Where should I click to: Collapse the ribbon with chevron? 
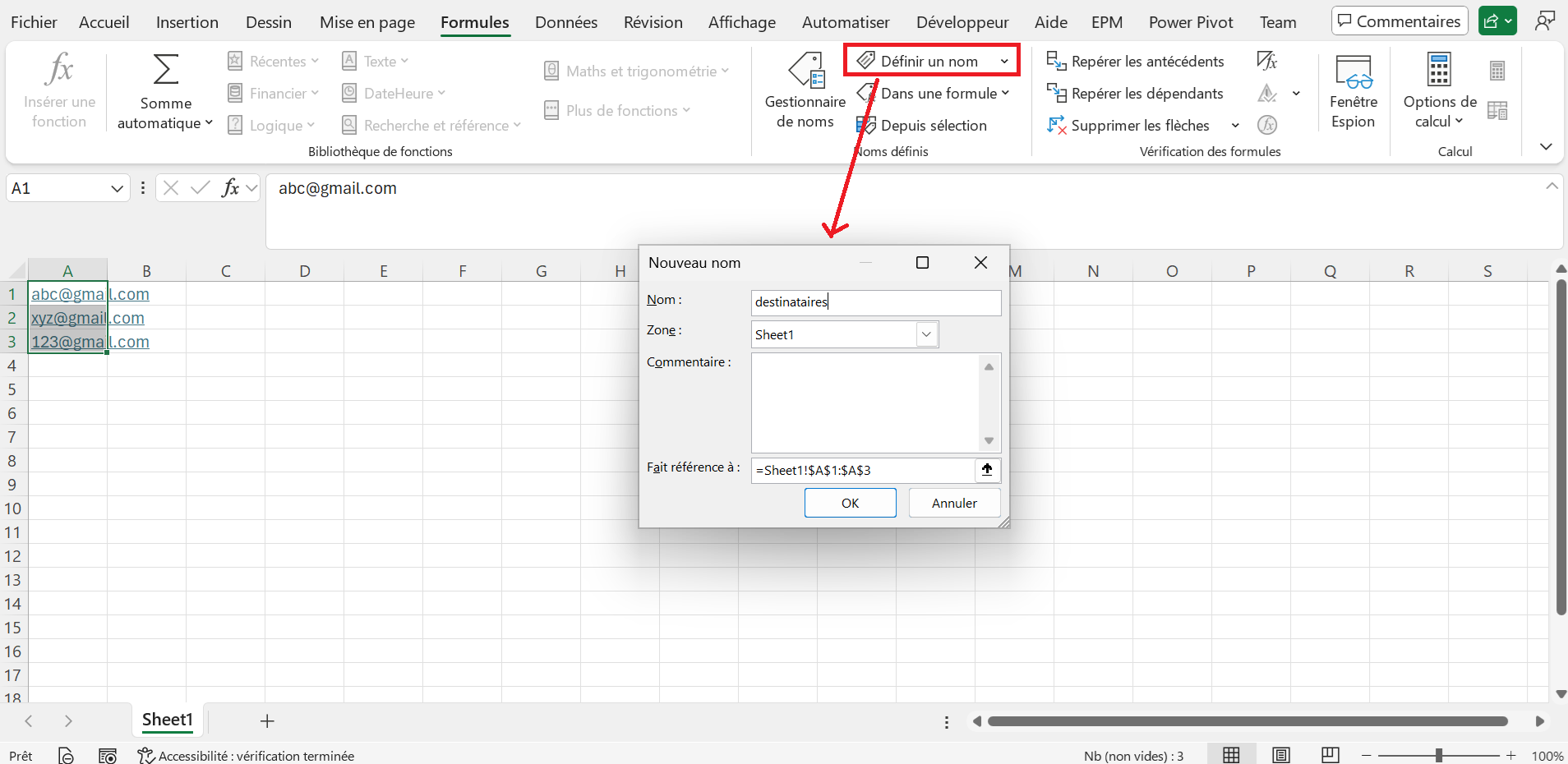(1546, 146)
